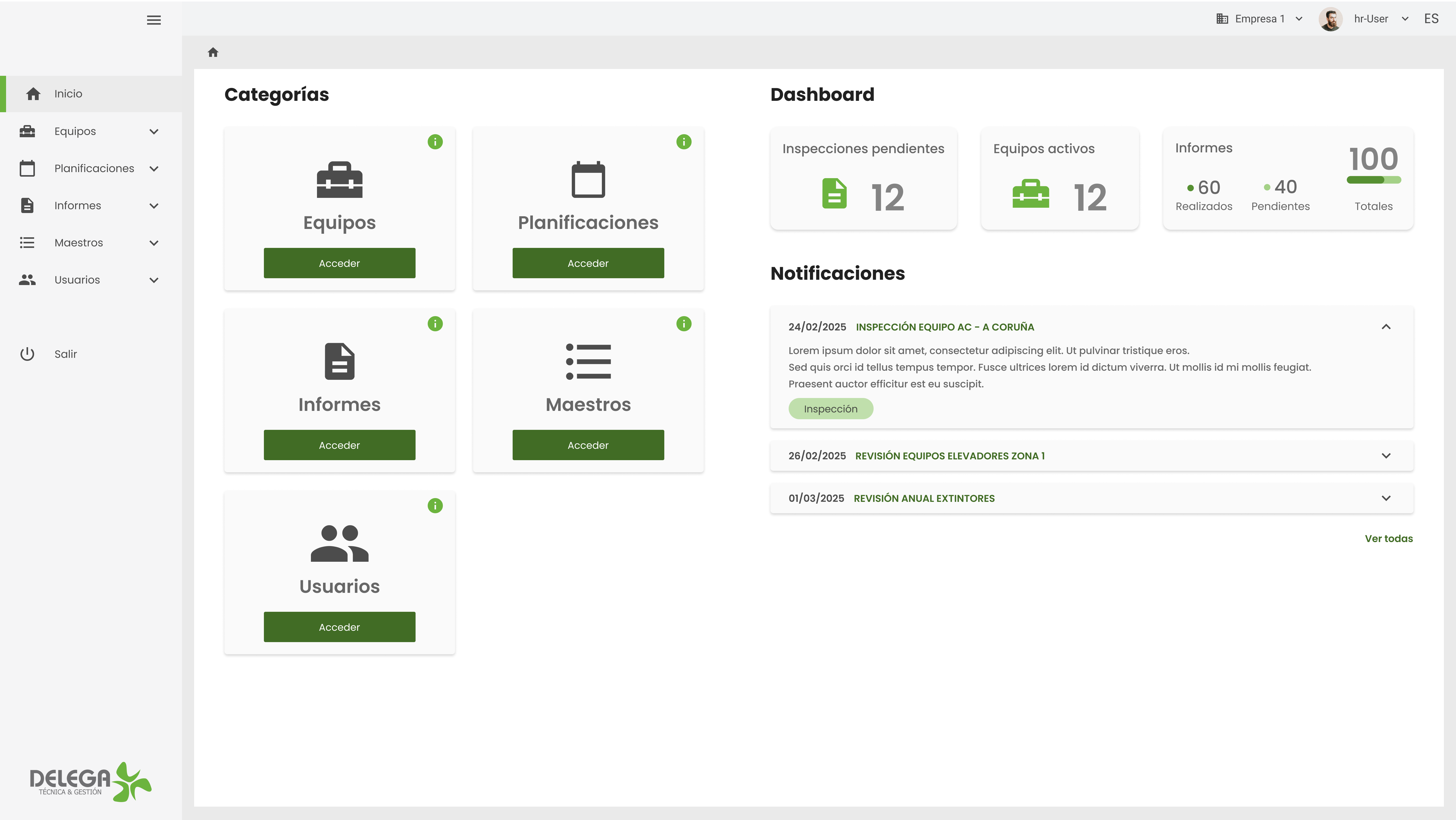Click the Ver todas link
Image resolution: width=1456 pixels, height=820 pixels.
click(x=1388, y=538)
